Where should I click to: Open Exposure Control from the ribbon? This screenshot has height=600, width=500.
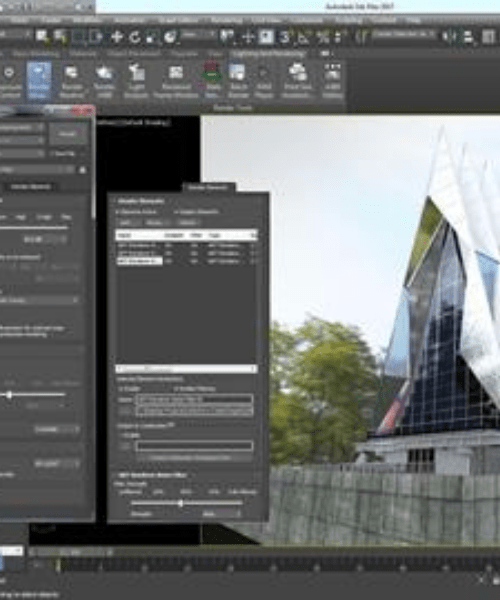point(9,81)
